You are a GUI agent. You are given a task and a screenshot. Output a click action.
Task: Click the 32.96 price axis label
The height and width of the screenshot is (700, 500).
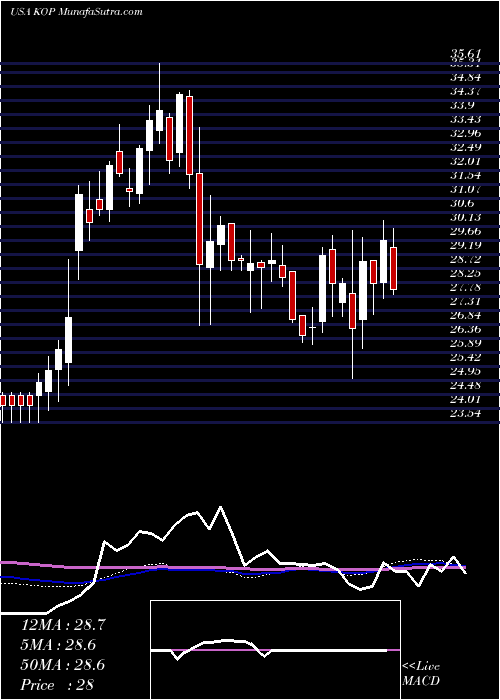click(x=467, y=133)
